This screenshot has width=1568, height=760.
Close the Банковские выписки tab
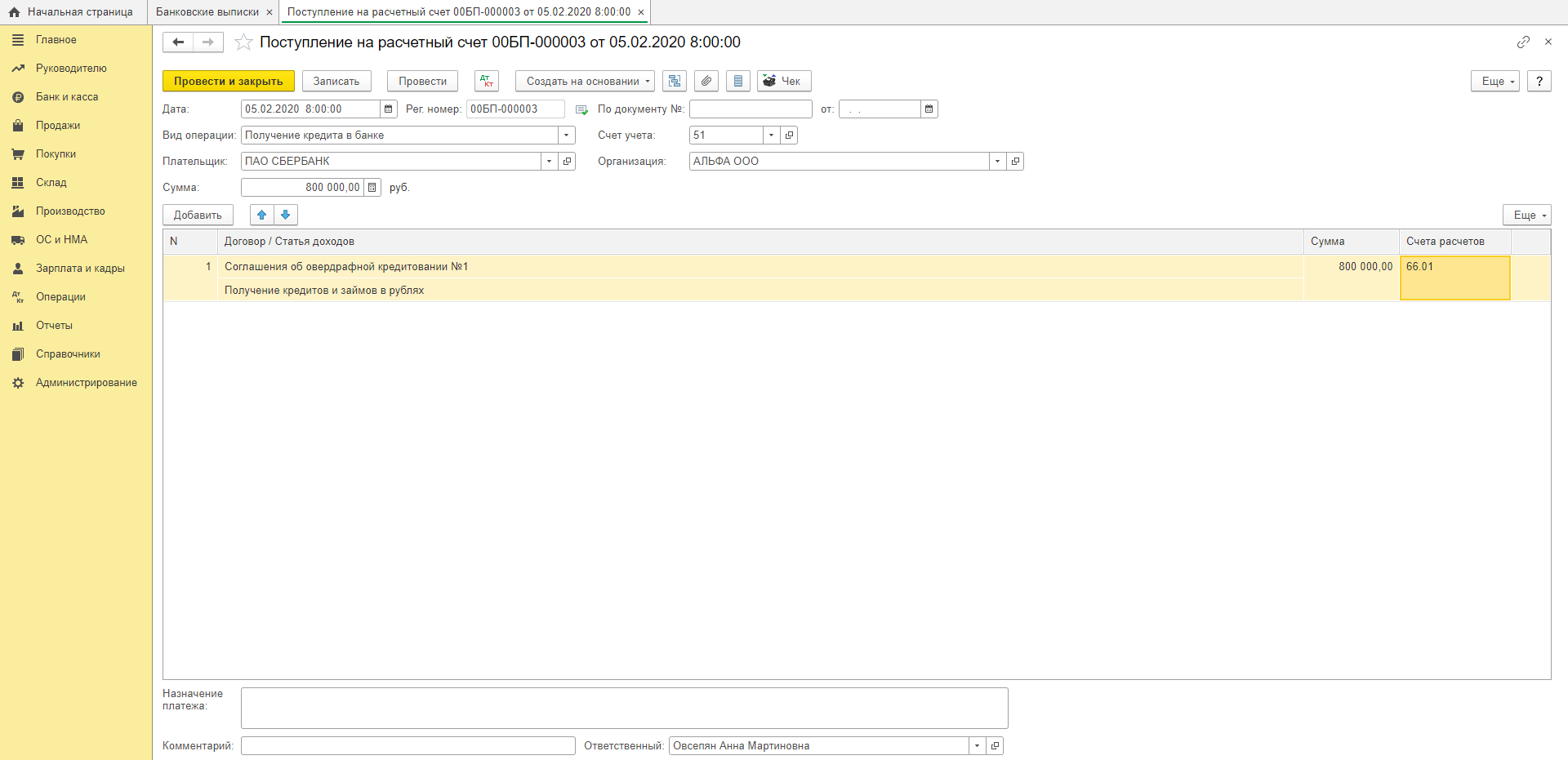point(269,12)
